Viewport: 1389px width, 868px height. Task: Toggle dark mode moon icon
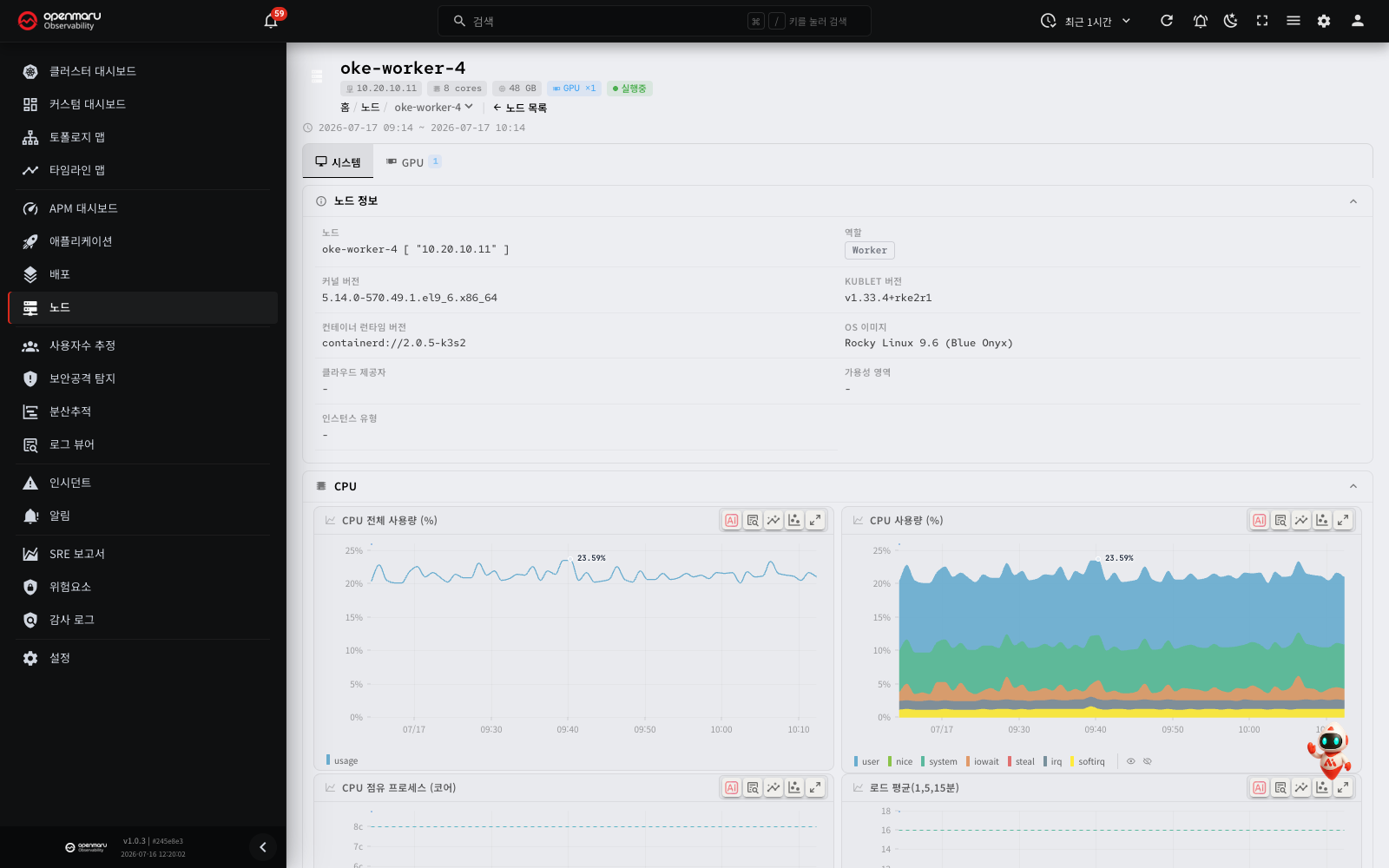click(x=1231, y=21)
